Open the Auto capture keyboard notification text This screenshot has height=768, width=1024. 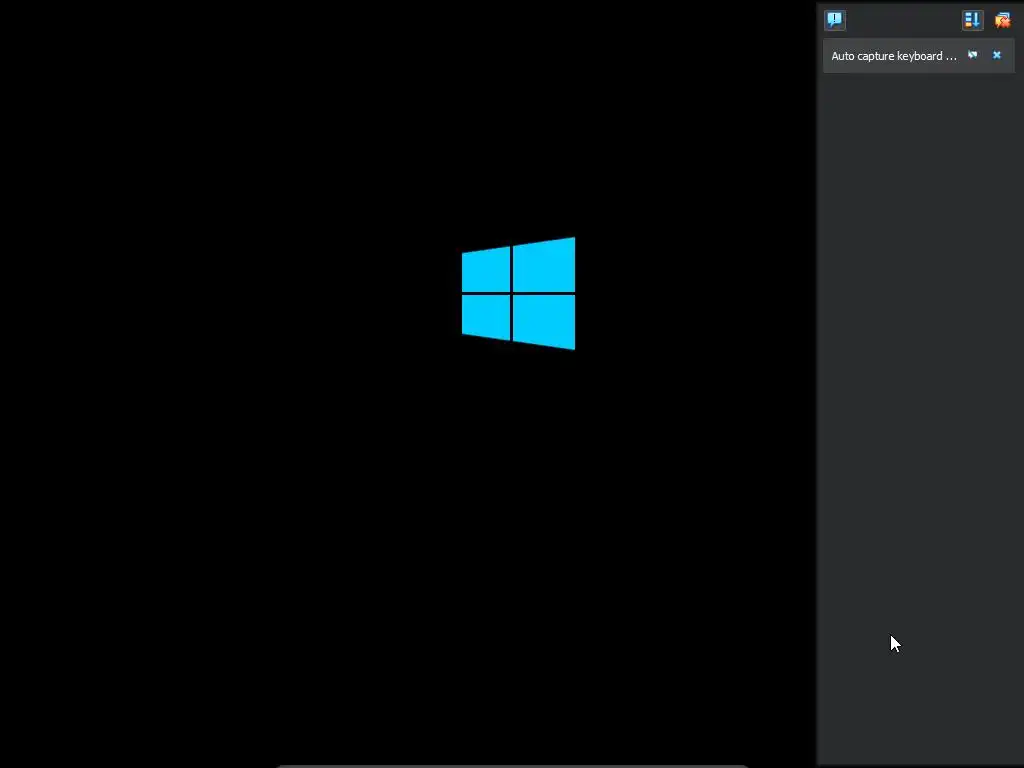893,56
